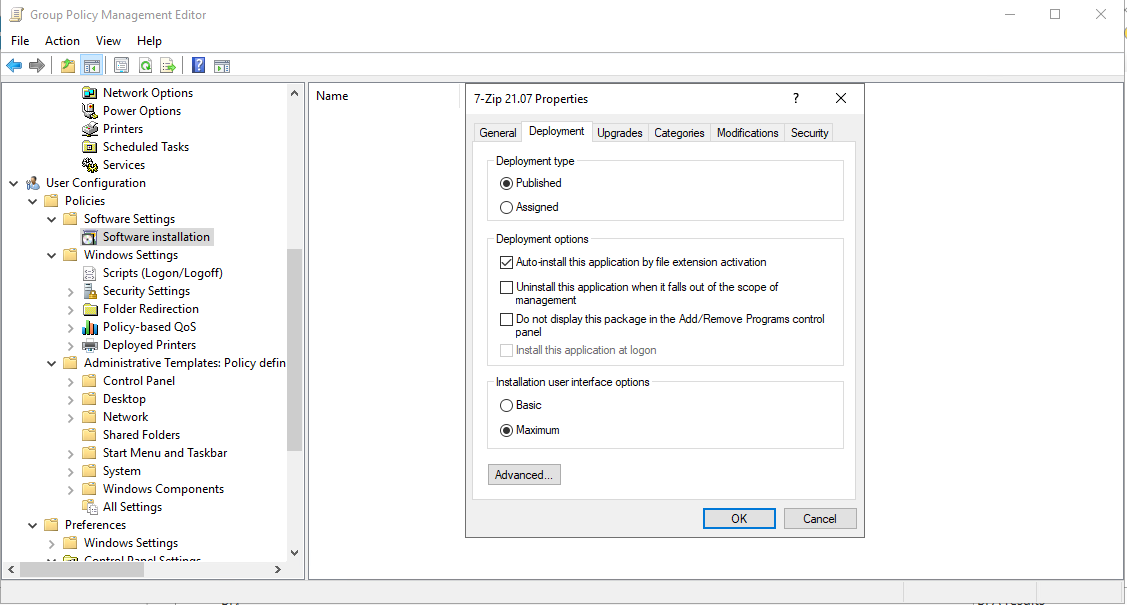Open the Action menu
Screen dimensions: 1127x605
63,41
